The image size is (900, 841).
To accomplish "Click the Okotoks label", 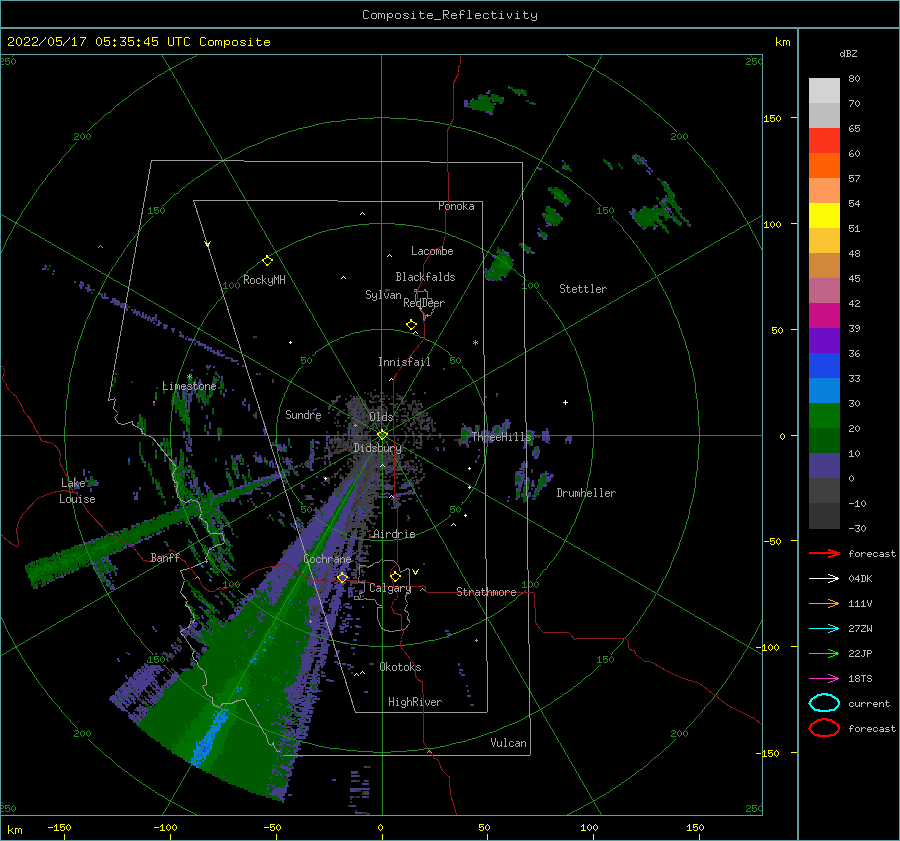I will point(400,667).
